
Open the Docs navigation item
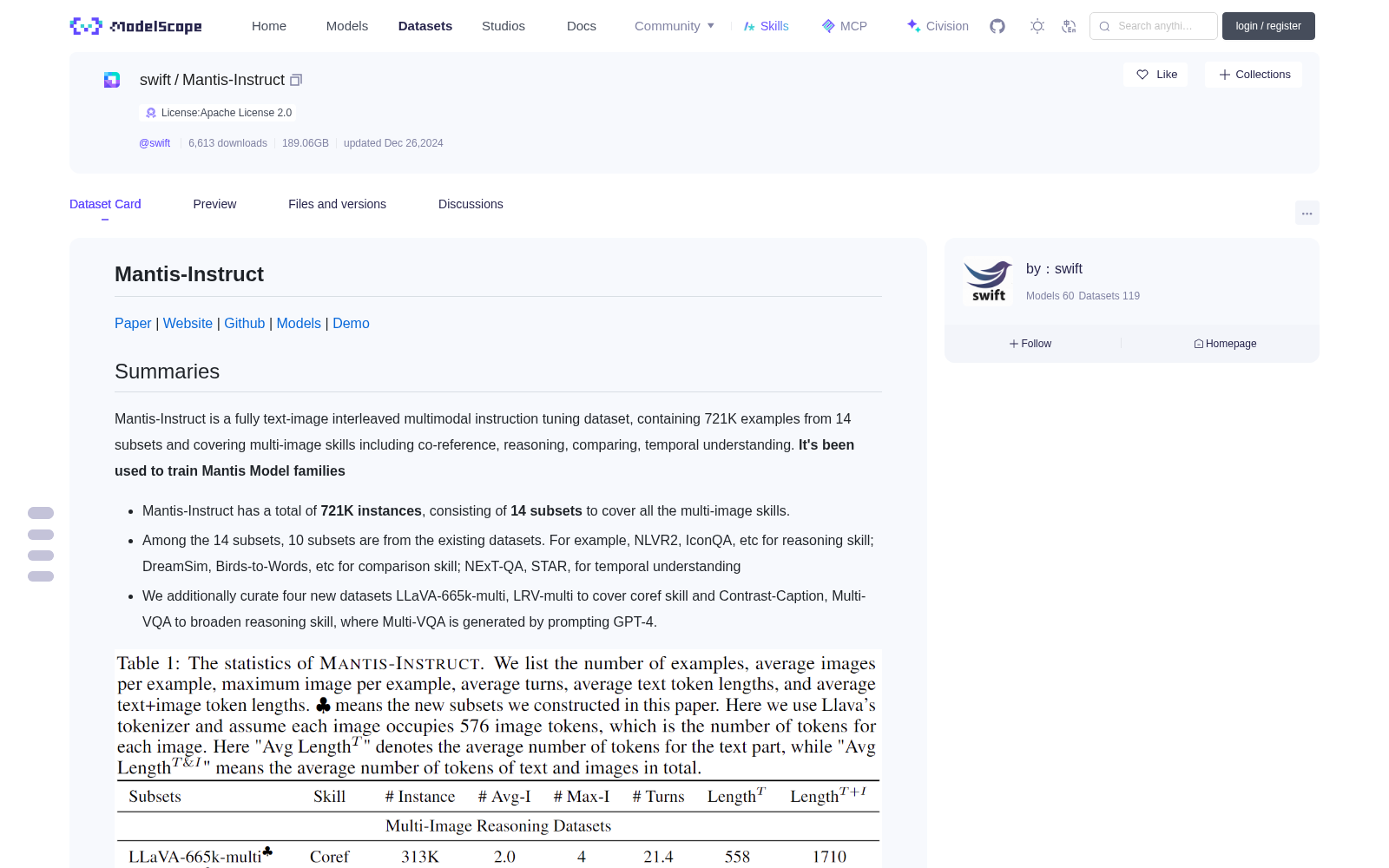pyautogui.click(x=582, y=26)
